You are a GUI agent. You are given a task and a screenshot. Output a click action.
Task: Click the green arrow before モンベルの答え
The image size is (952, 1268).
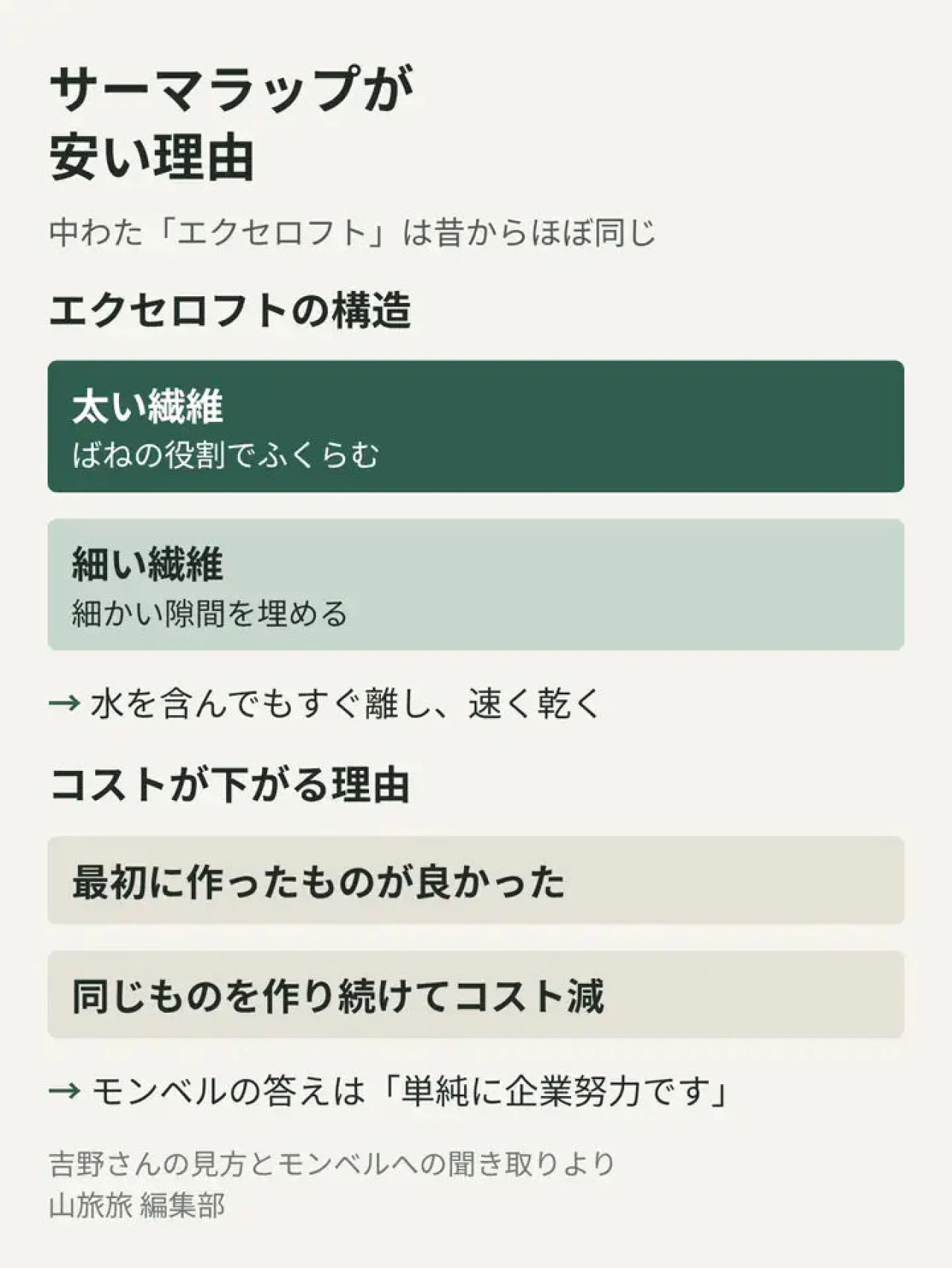click(x=65, y=1092)
